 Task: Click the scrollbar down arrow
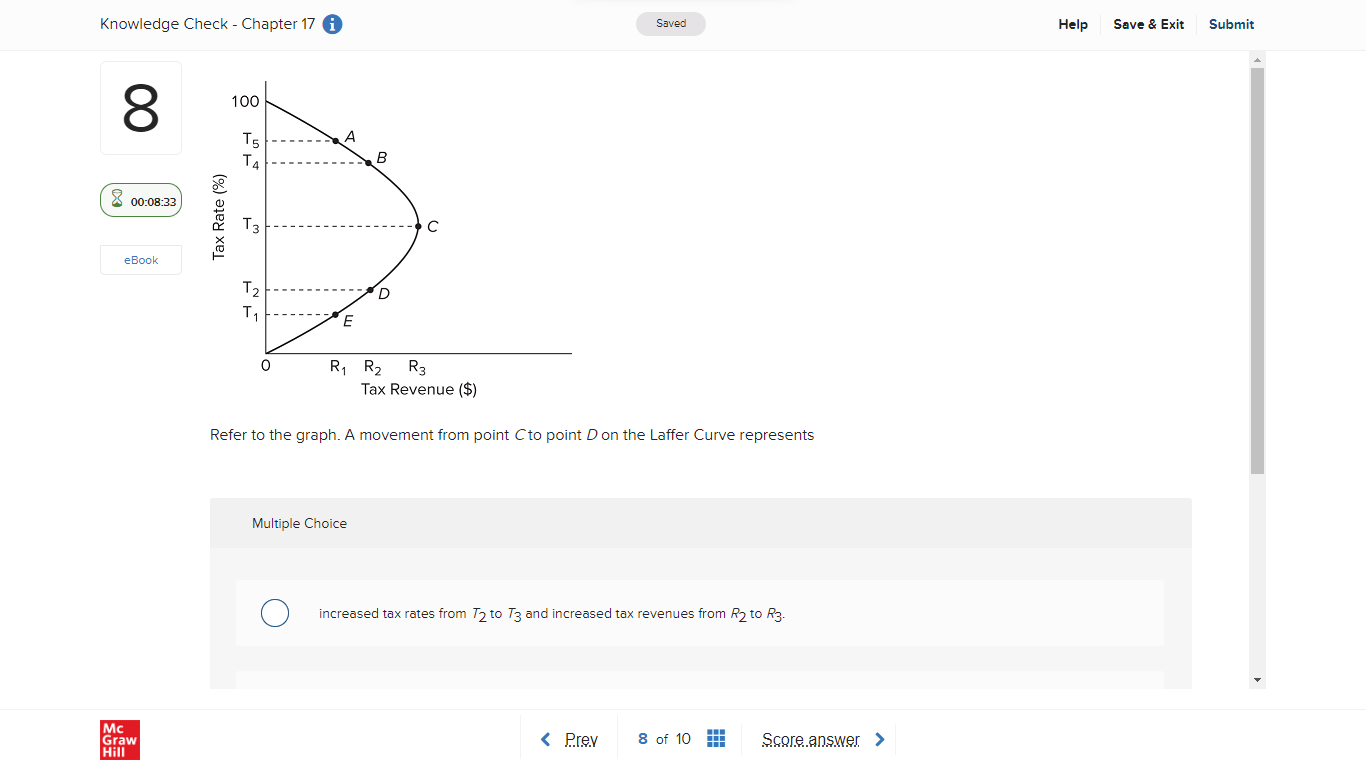click(1258, 680)
